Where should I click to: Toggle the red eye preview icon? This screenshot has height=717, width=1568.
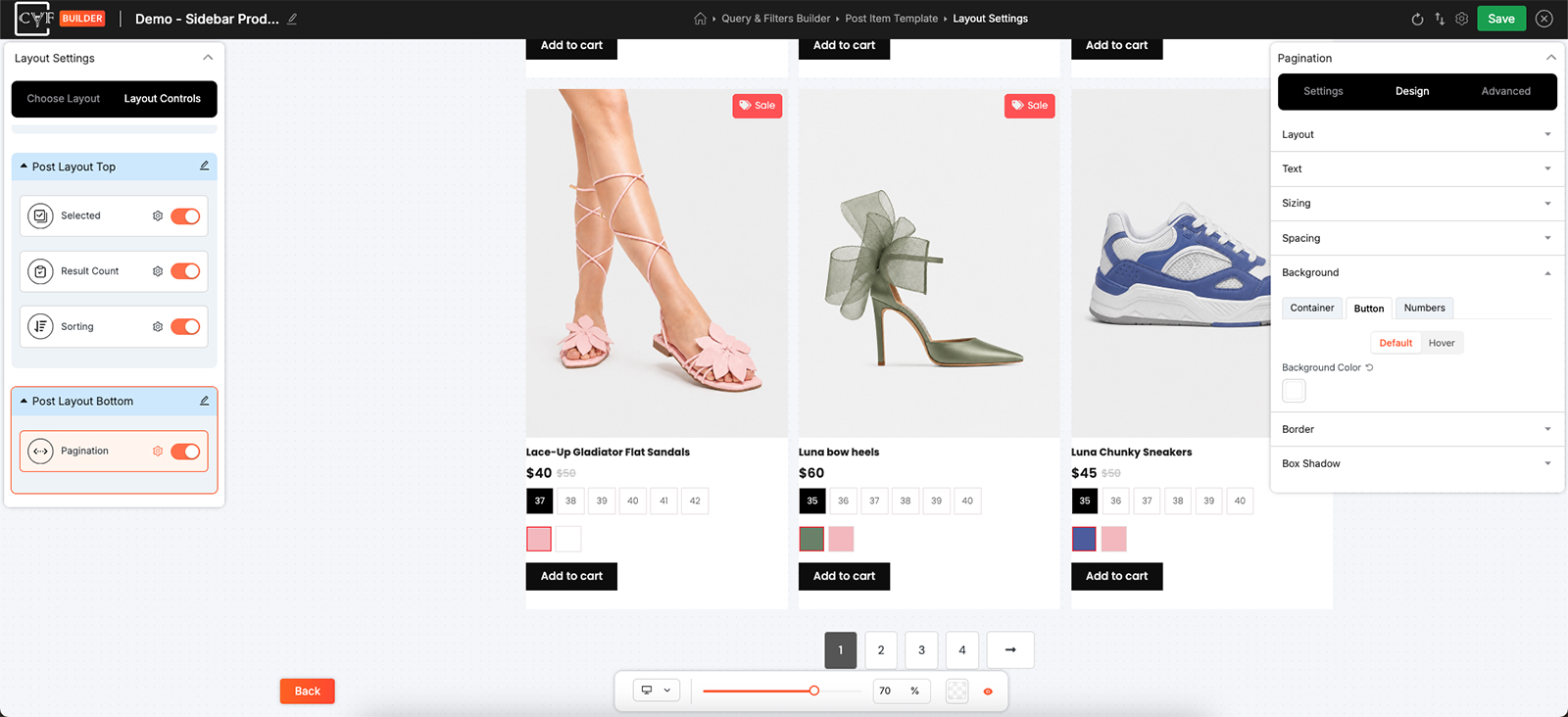988,692
